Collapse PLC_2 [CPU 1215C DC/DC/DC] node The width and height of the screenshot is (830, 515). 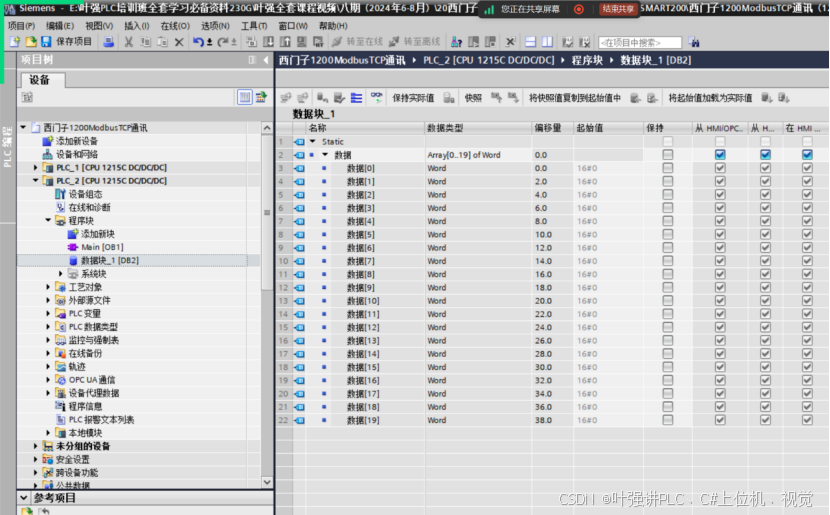35,180
